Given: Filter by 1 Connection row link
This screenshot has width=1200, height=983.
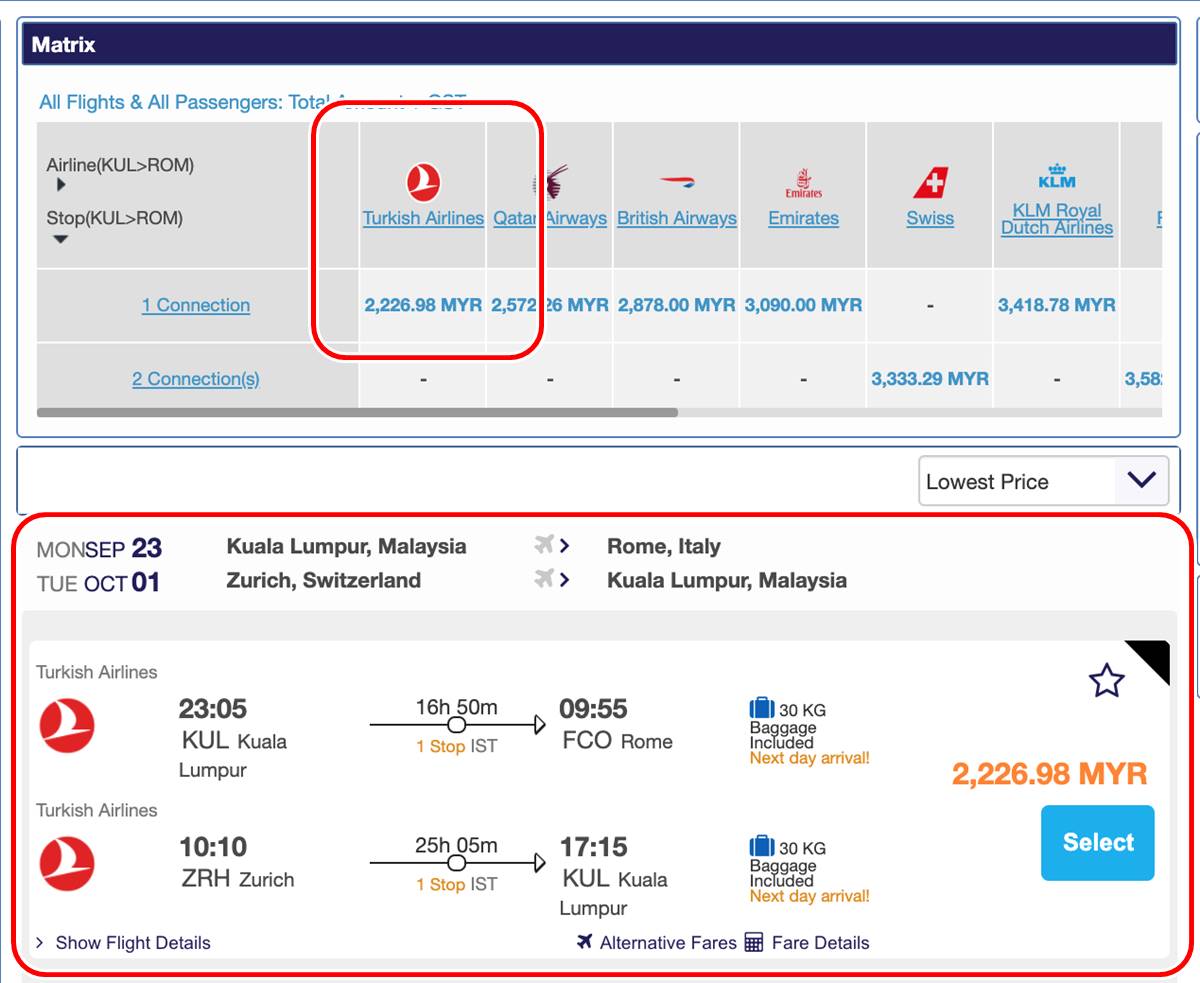Looking at the screenshot, I should coord(196,305).
